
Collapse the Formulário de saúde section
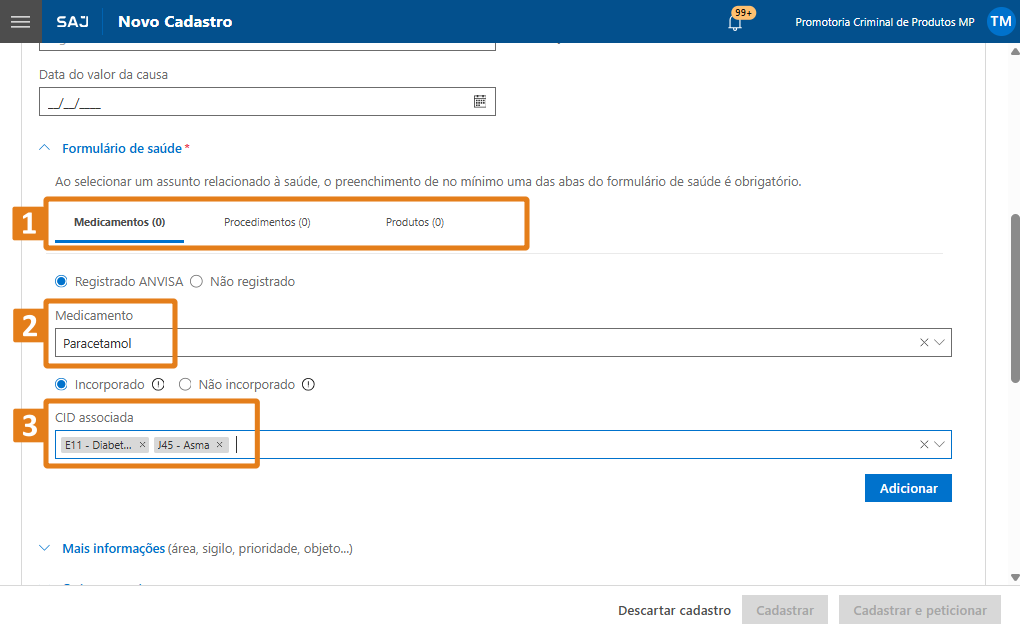click(x=44, y=148)
